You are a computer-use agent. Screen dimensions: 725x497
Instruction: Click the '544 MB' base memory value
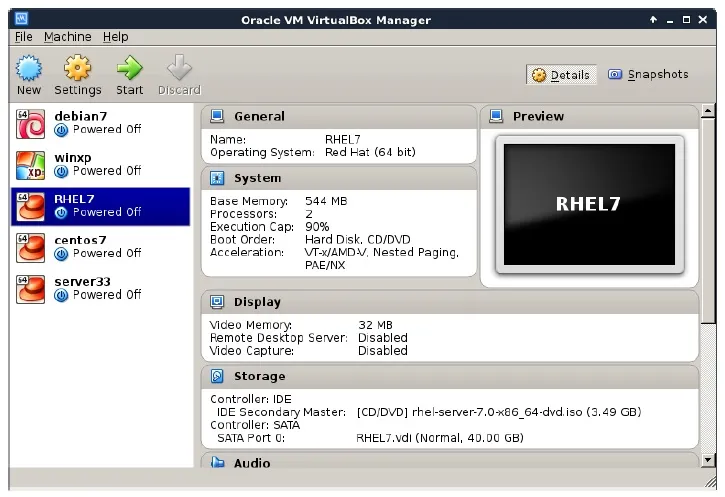(x=326, y=201)
